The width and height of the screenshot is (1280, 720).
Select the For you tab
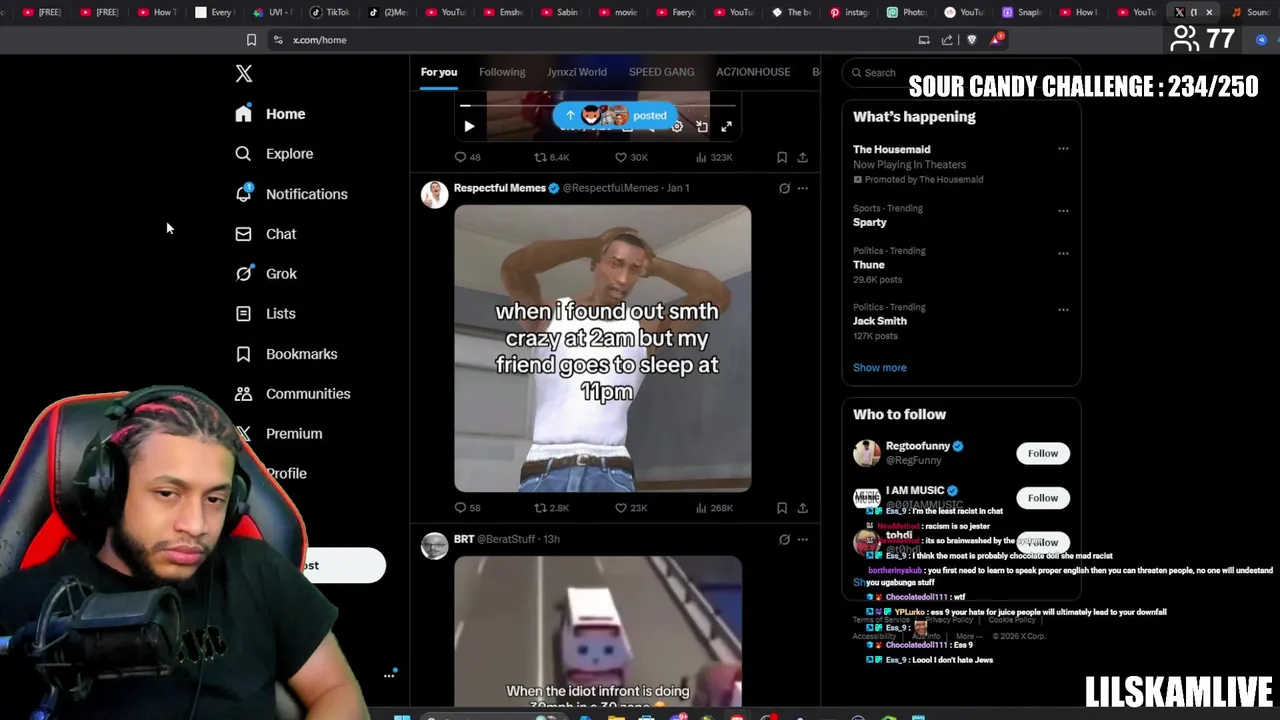pyautogui.click(x=438, y=72)
